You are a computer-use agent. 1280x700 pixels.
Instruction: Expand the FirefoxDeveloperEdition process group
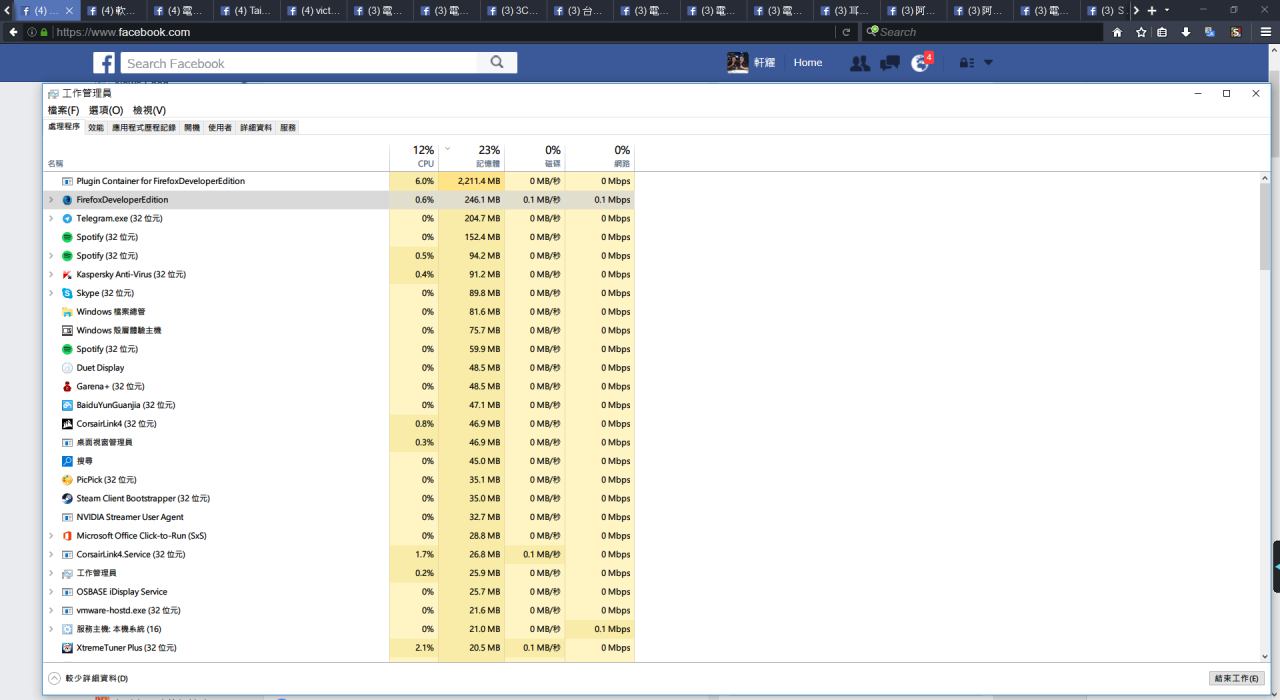coord(51,200)
